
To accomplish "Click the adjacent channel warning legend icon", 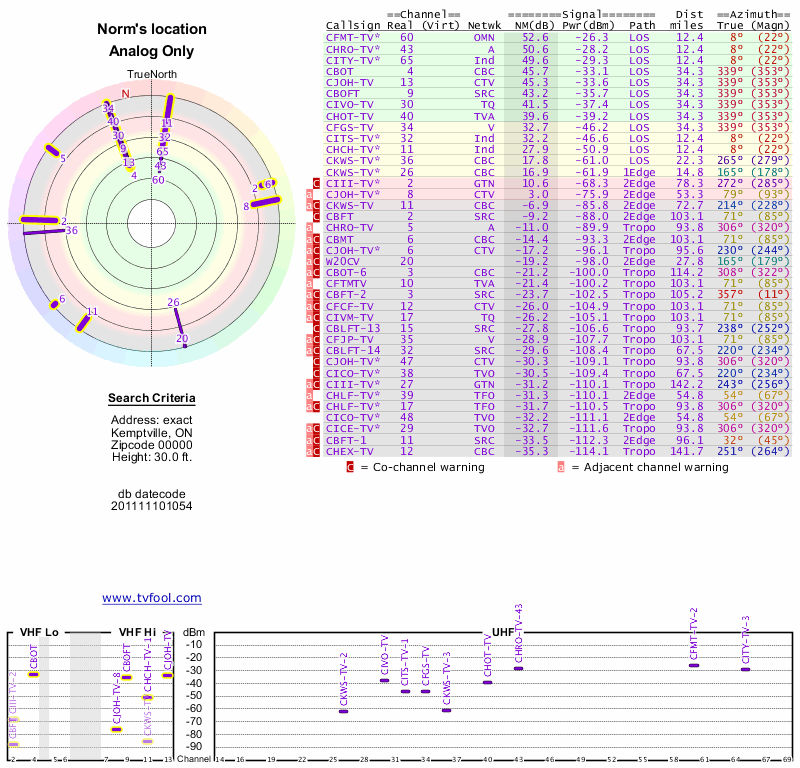I will 561,466.
